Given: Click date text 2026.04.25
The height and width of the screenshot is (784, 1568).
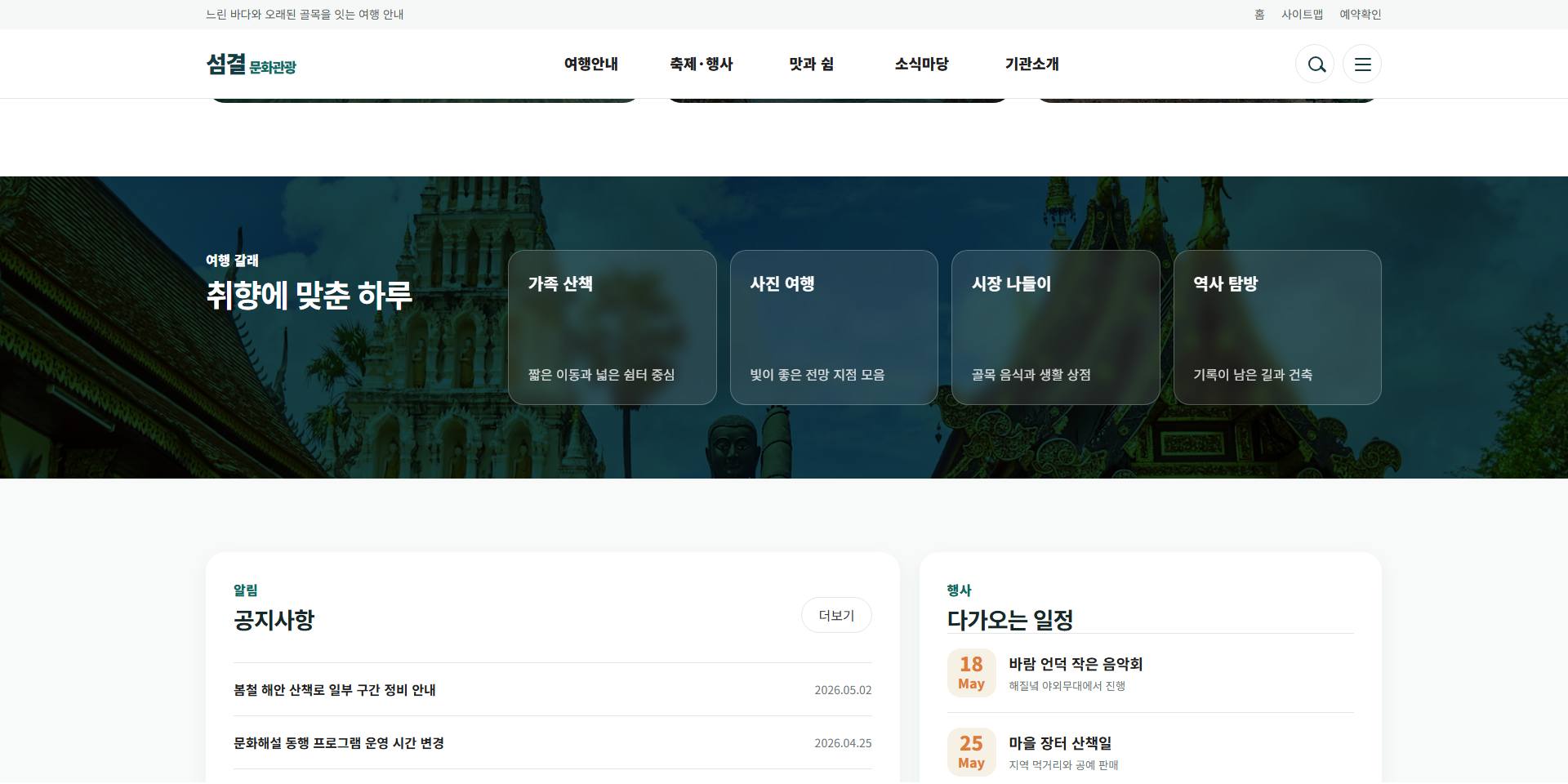Looking at the screenshot, I should click(843, 743).
